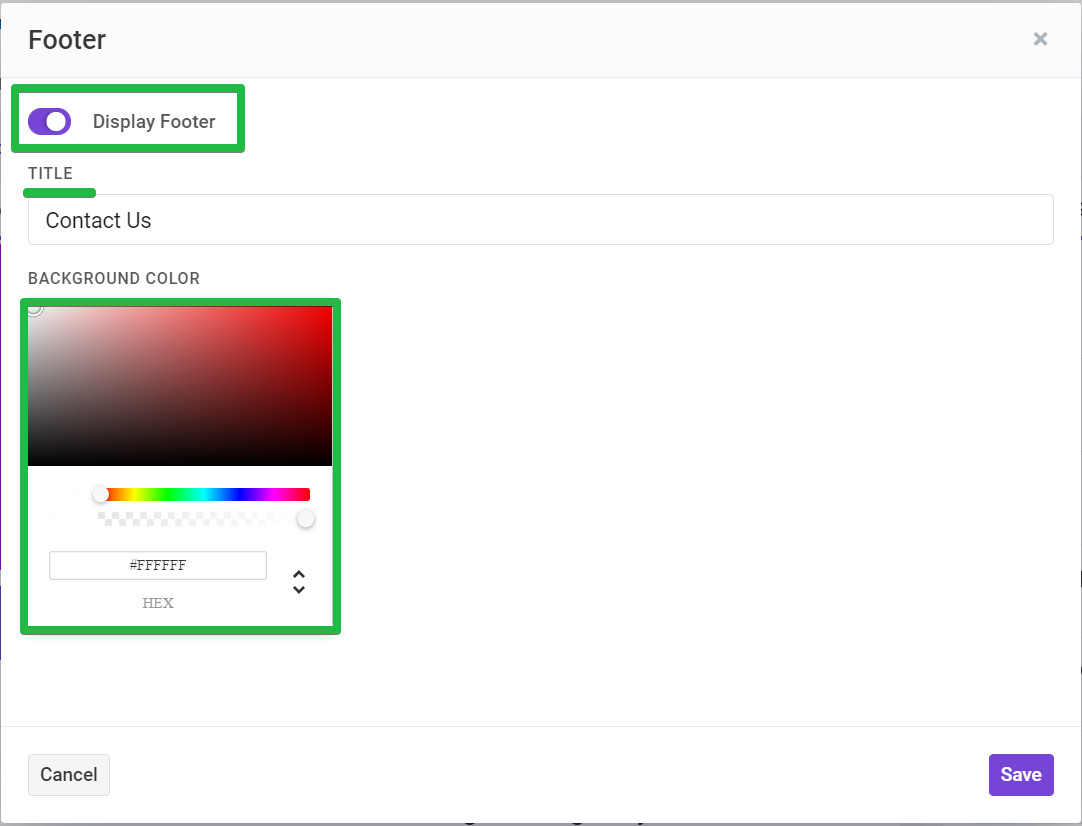The image size is (1082, 826).
Task: Click inside the red saturation color area
Action: point(180,386)
